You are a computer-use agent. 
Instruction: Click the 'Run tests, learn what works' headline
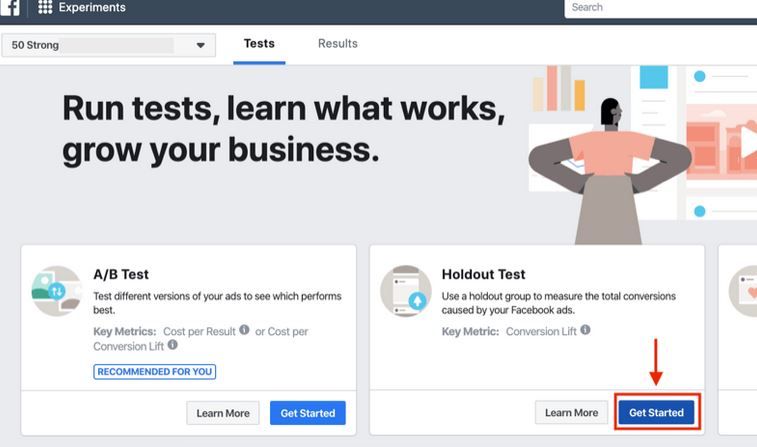click(x=284, y=129)
